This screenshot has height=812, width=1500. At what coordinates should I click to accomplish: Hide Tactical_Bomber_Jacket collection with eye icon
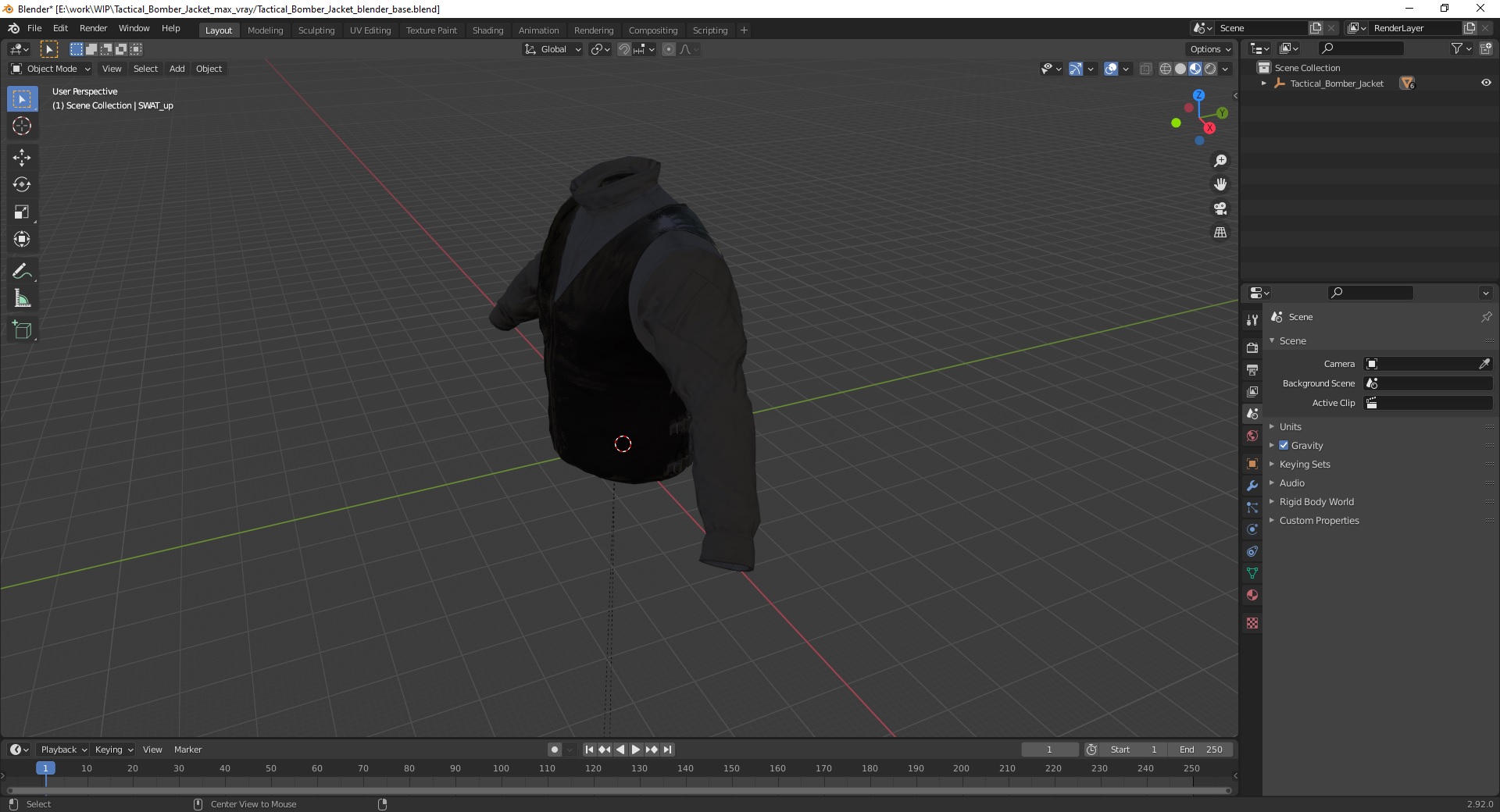pyautogui.click(x=1486, y=83)
